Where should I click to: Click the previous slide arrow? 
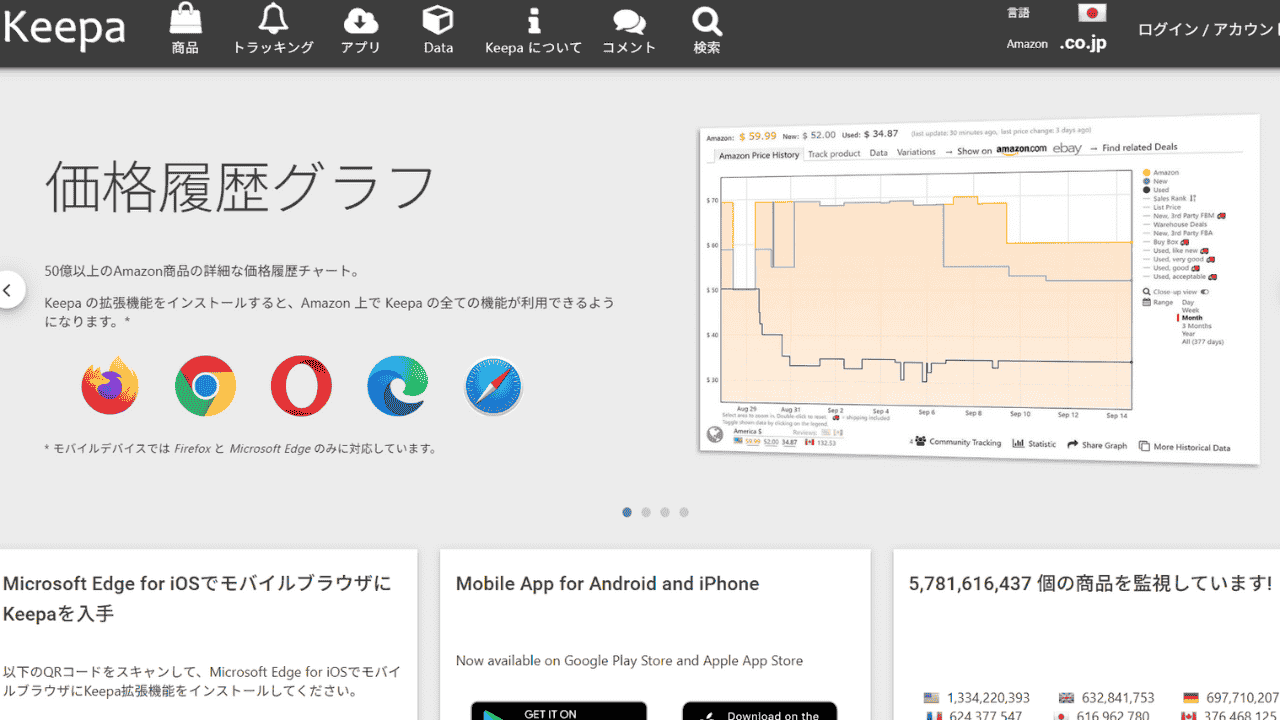8,290
